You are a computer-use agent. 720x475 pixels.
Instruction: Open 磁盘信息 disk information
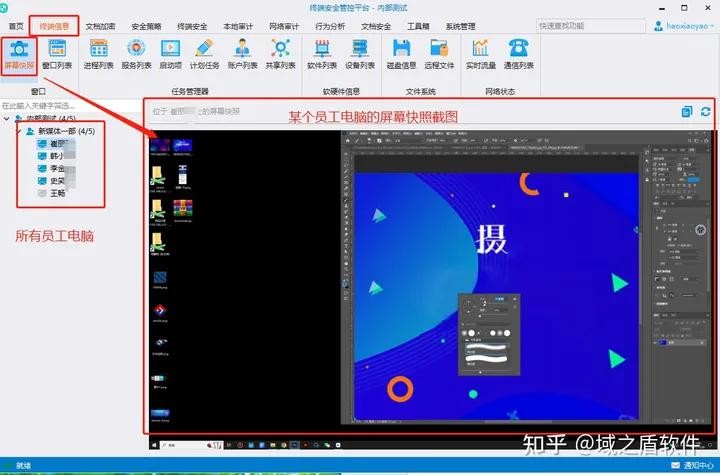point(402,52)
